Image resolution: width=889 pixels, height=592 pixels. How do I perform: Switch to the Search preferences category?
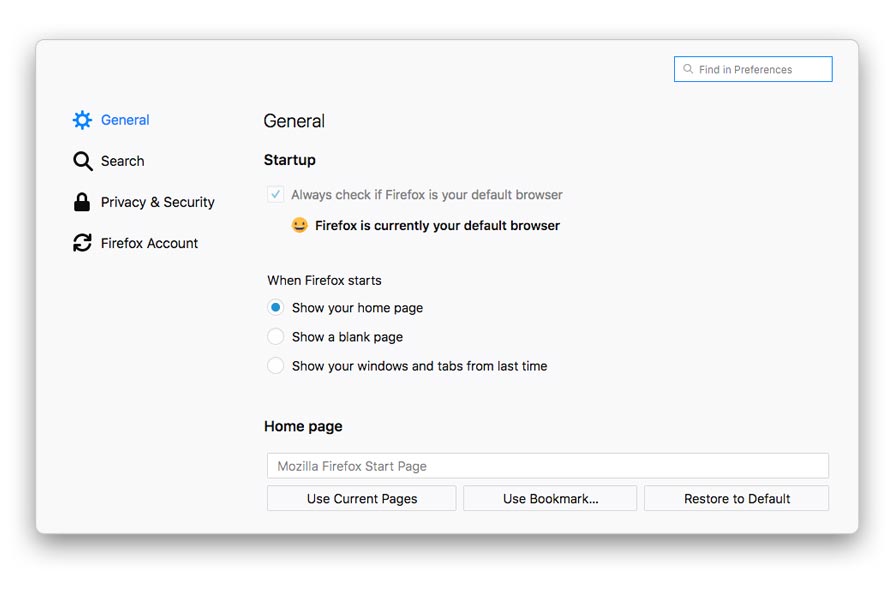(122, 161)
